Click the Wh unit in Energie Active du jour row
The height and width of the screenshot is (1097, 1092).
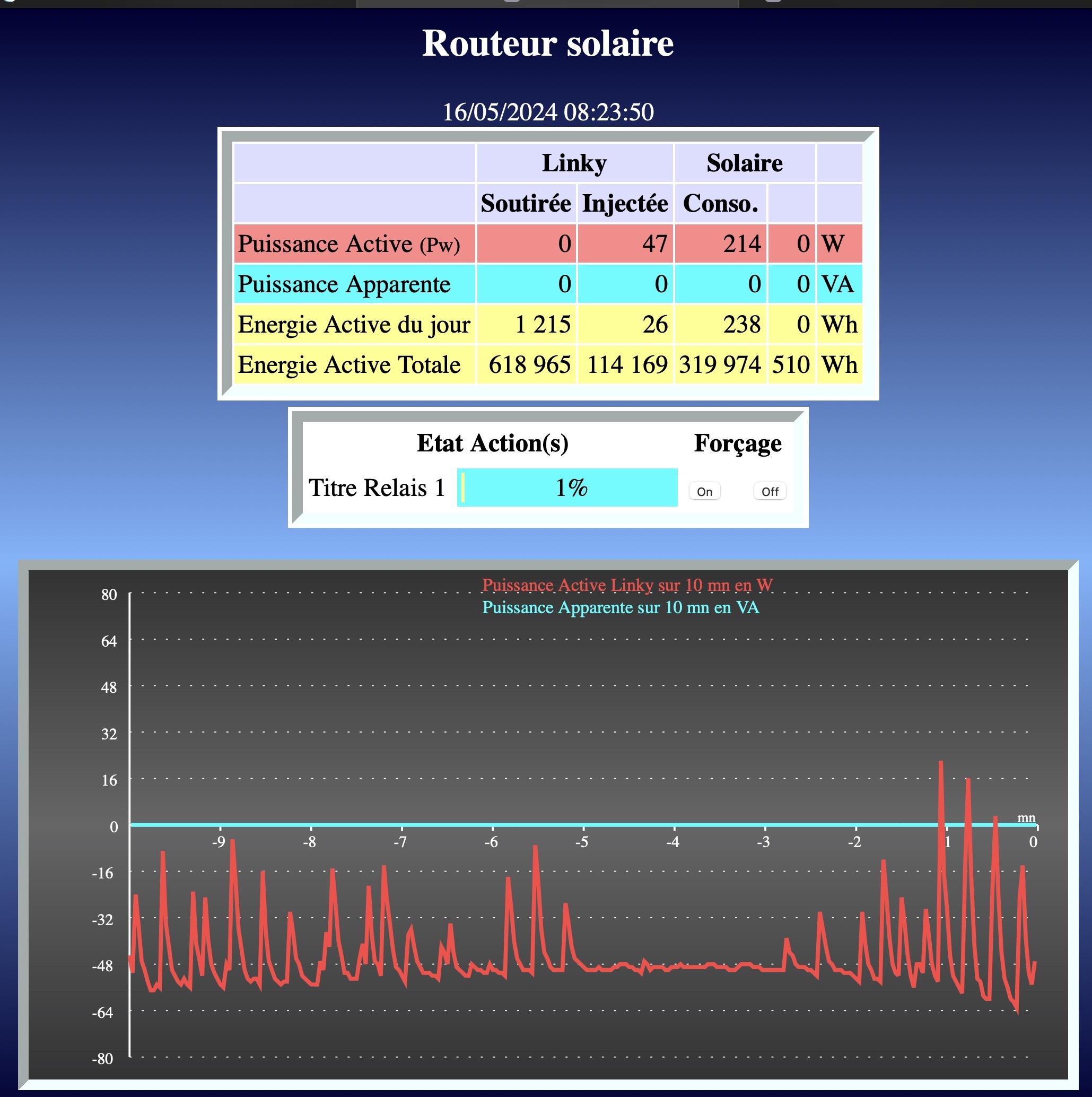840,324
